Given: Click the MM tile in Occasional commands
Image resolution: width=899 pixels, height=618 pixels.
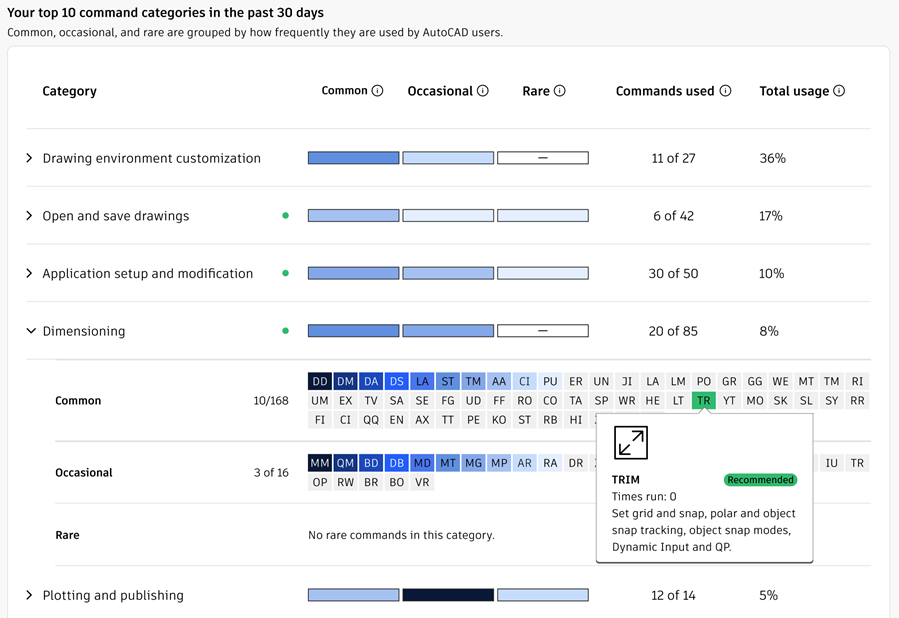Looking at the screenshot, I should 320,463.
